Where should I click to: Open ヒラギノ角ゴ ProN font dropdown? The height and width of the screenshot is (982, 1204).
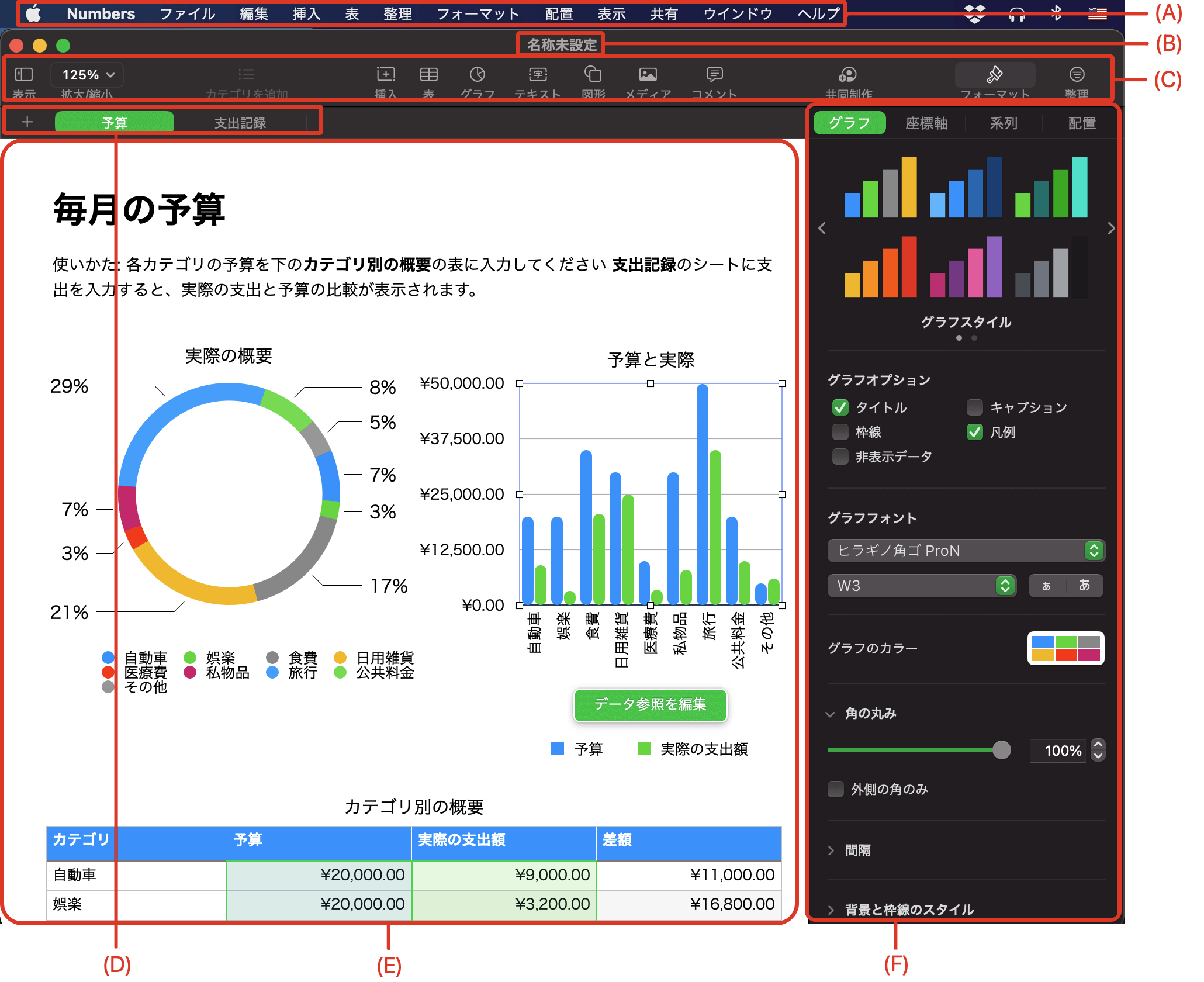click(966, 551)
